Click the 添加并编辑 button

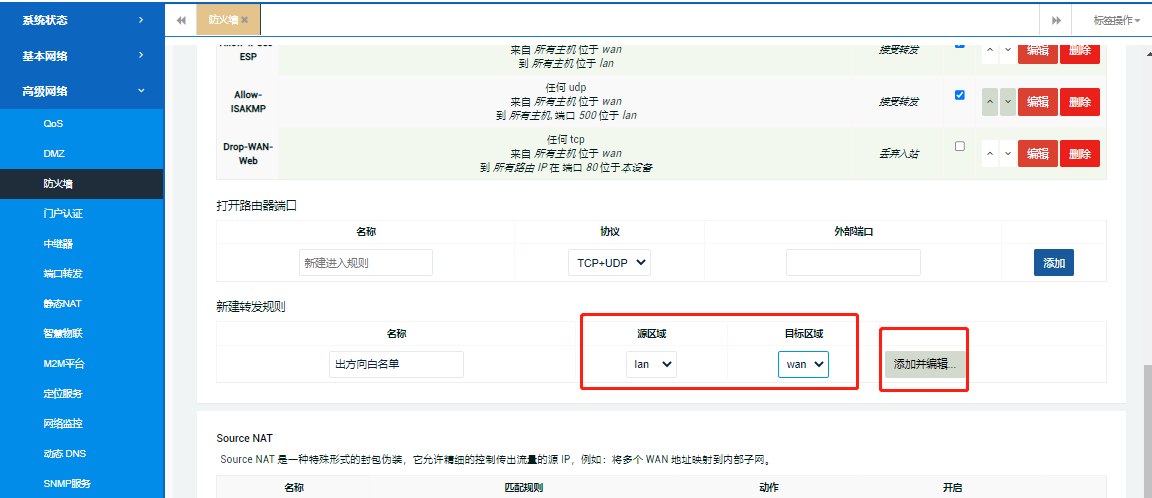tap(924, 364)
